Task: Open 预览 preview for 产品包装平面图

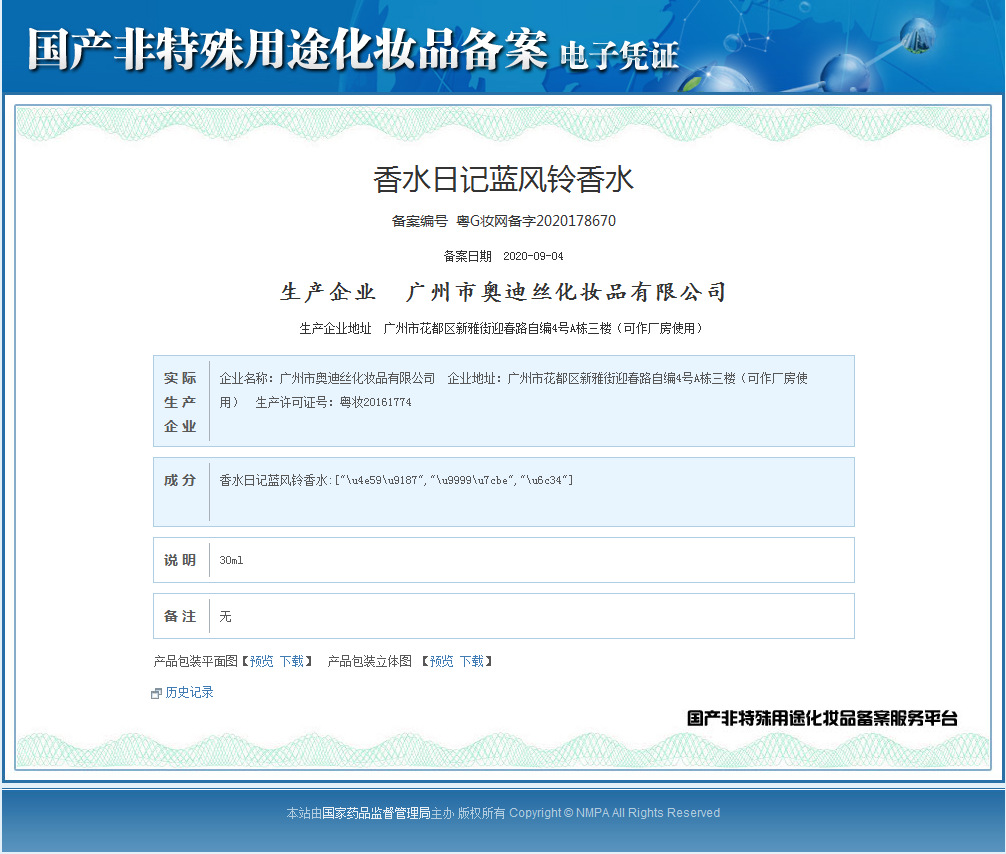Action: click(261, 661)
